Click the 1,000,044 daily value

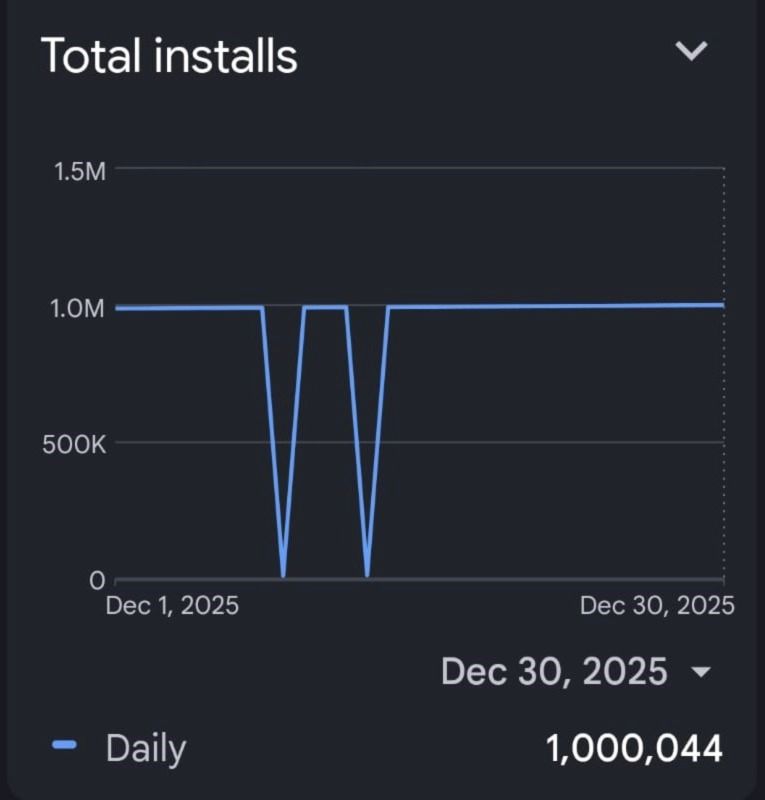pos(634,747)
